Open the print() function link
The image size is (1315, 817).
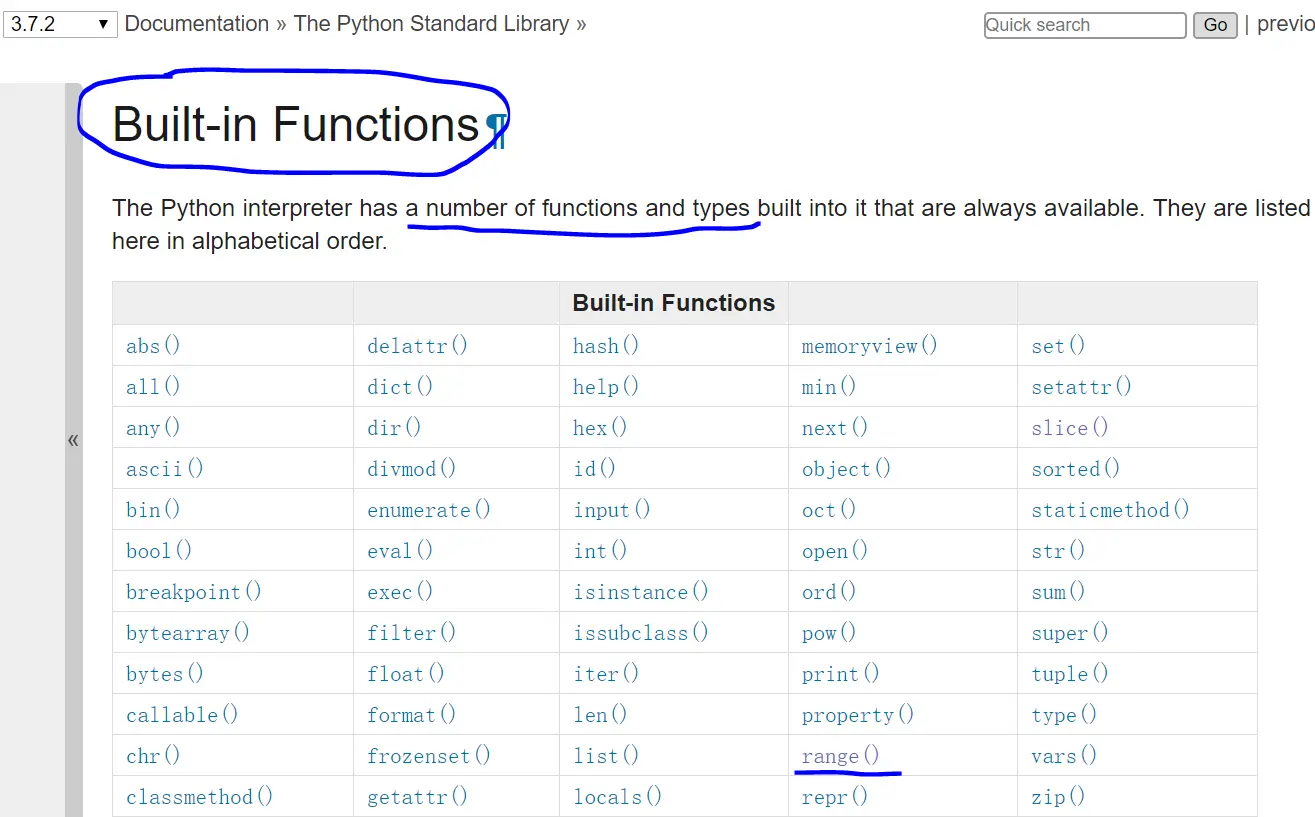pos(841,674)
